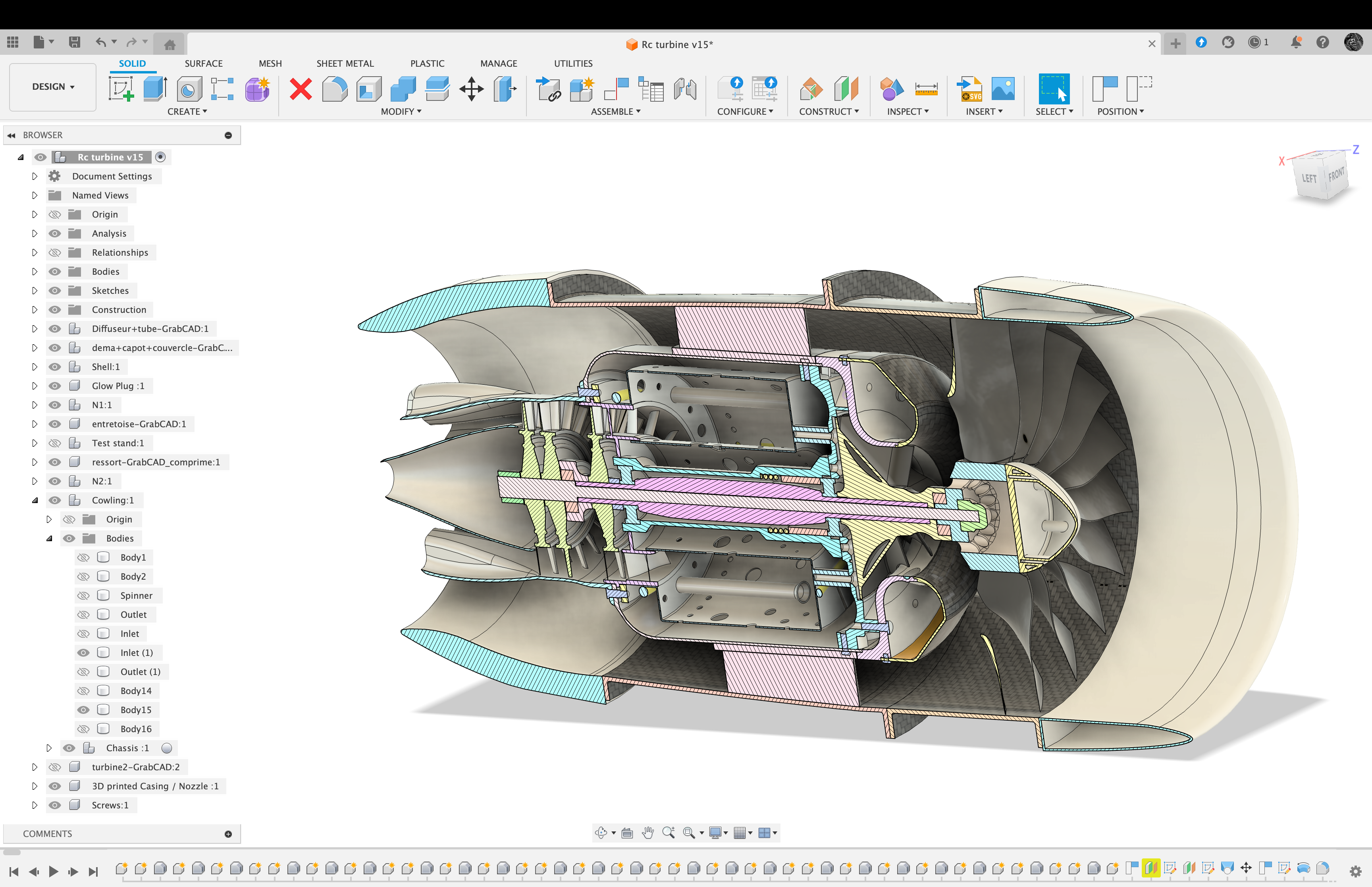Open the data panel grid icon

coord(13,42)
